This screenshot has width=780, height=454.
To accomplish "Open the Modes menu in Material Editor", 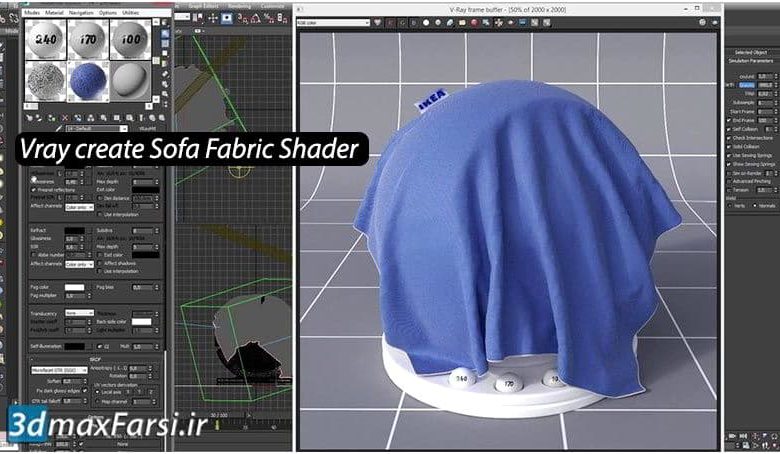I will [31, 12].
